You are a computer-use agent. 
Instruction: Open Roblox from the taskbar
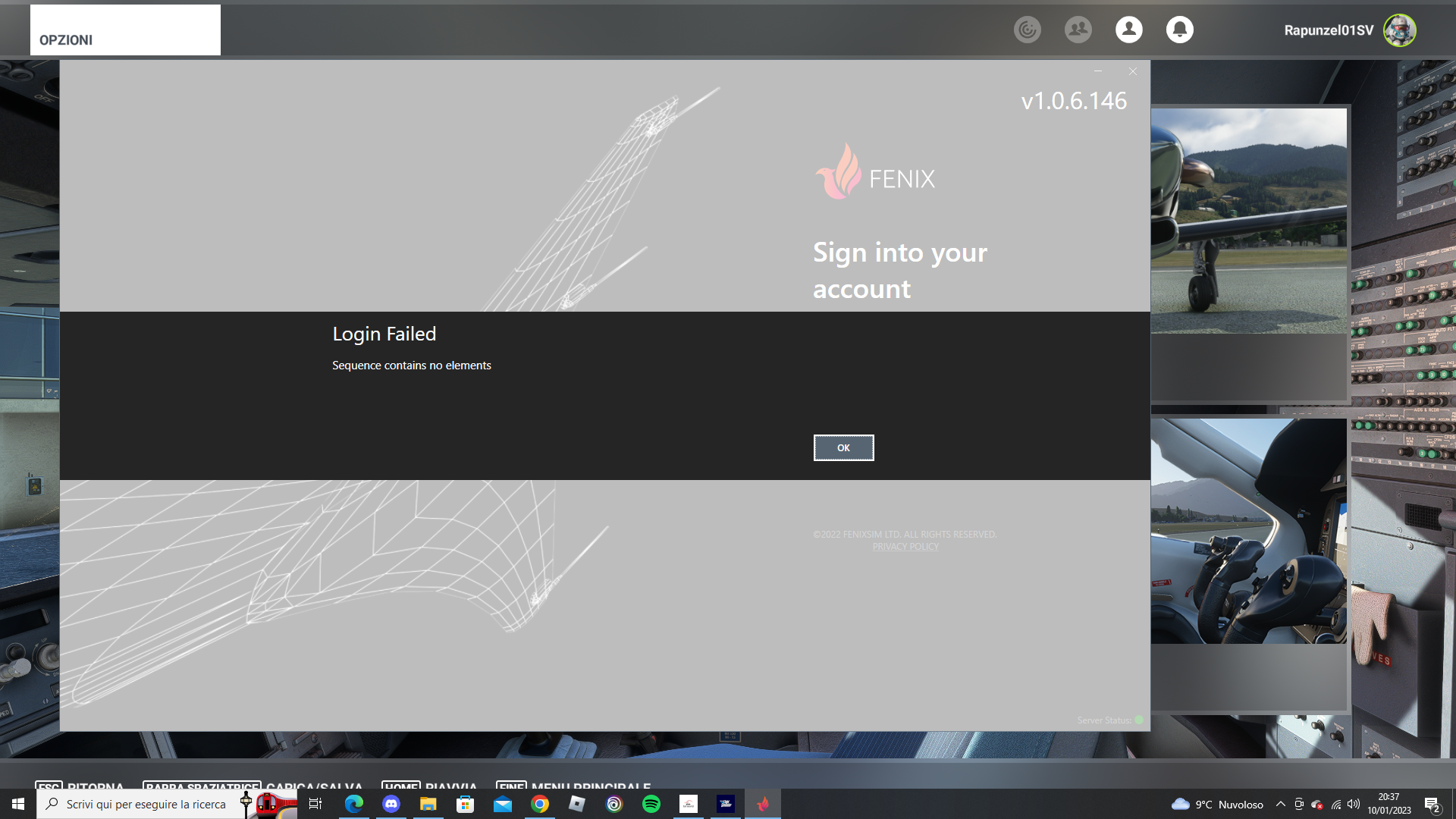click(577, 804)
